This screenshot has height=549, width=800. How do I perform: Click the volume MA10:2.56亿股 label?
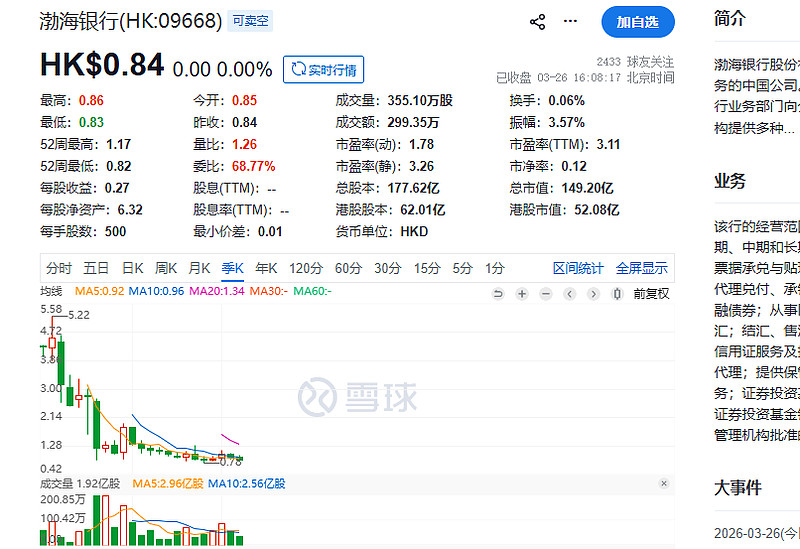pyautogui.click(x=246, y=483)
